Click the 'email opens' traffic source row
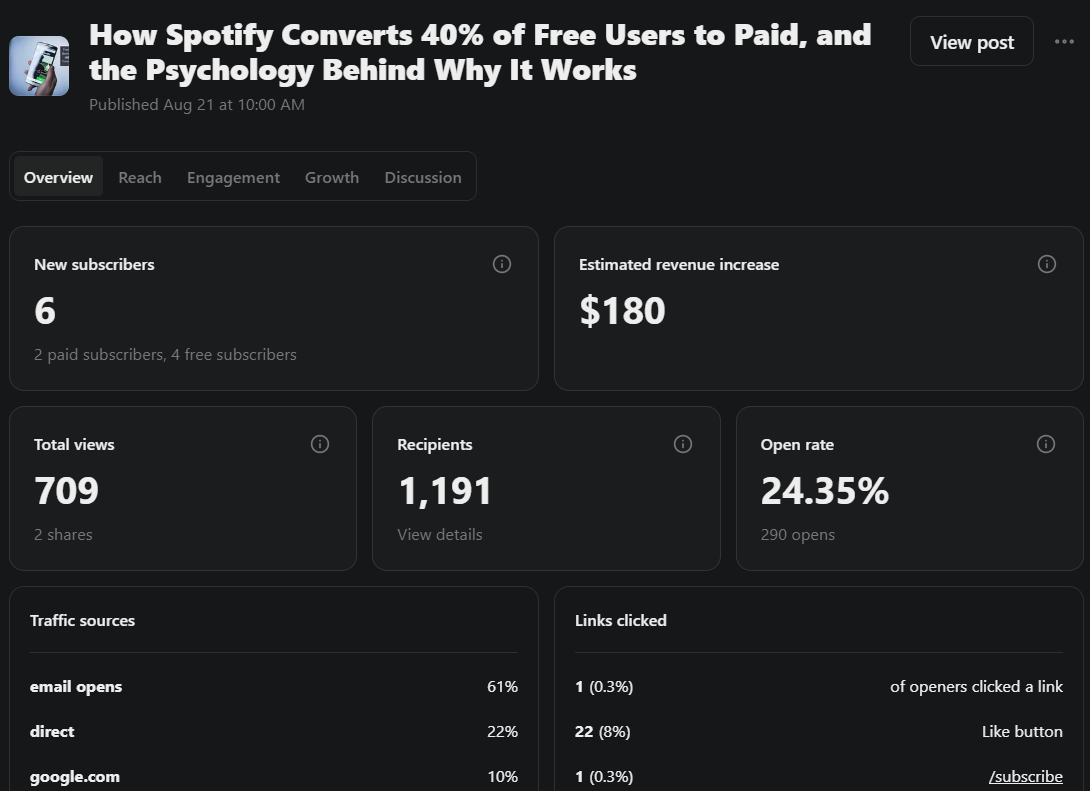The image size is (1090, 791). point(274,687)
